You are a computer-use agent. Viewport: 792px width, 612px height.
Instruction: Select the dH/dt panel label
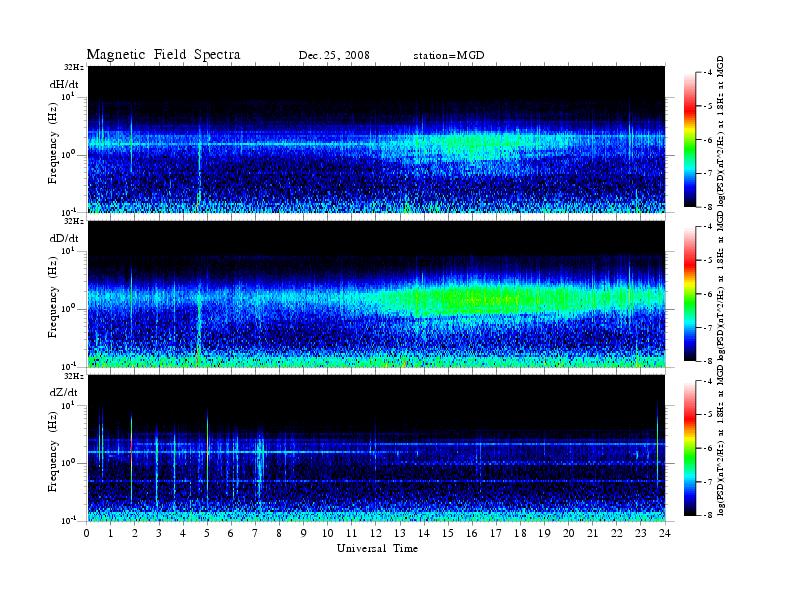pyautogui.click(x=64, y=84)
